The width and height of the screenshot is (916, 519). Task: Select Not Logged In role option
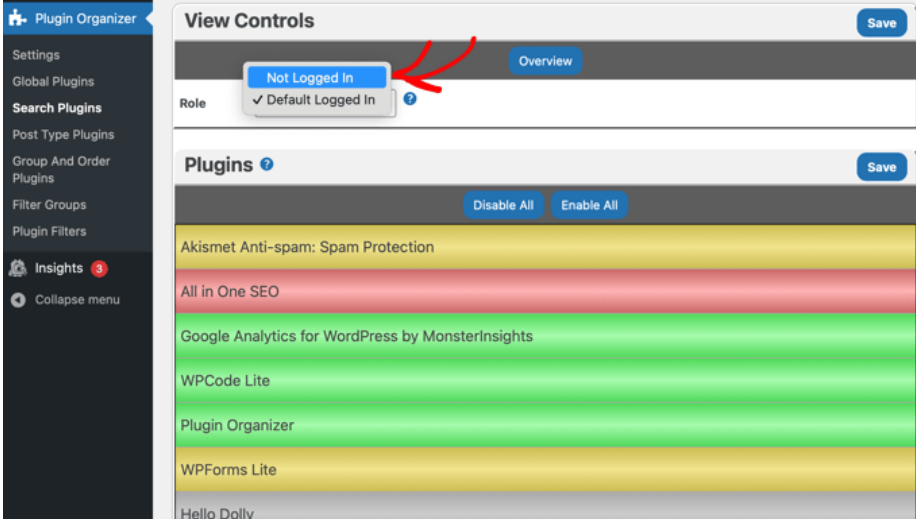[x=310, y=77]
